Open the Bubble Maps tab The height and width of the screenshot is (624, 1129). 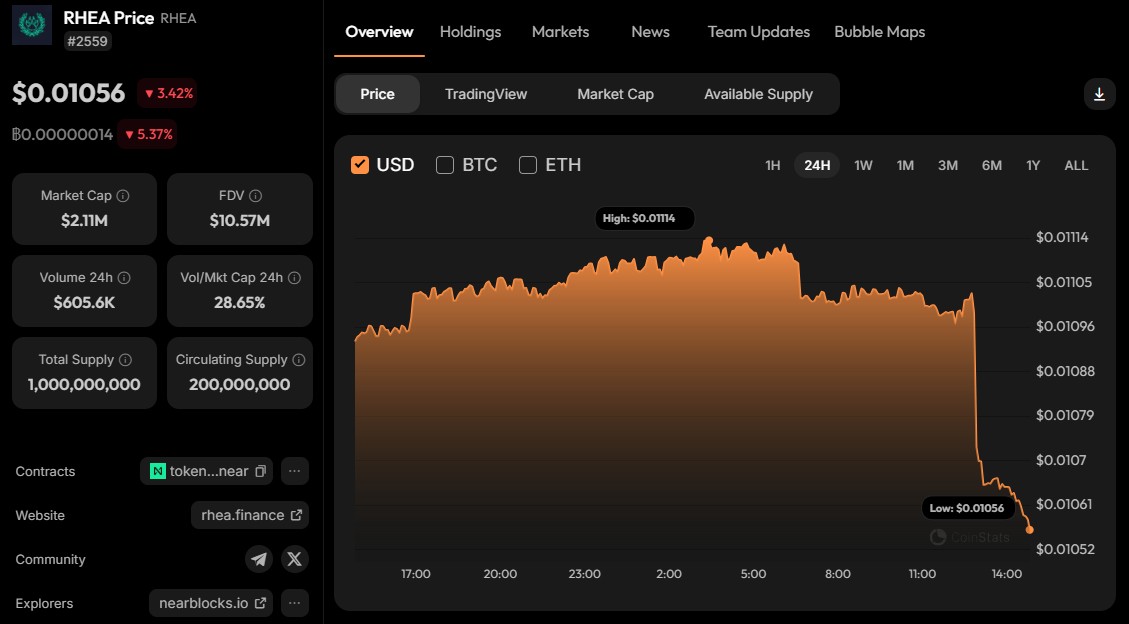(879, 32)
